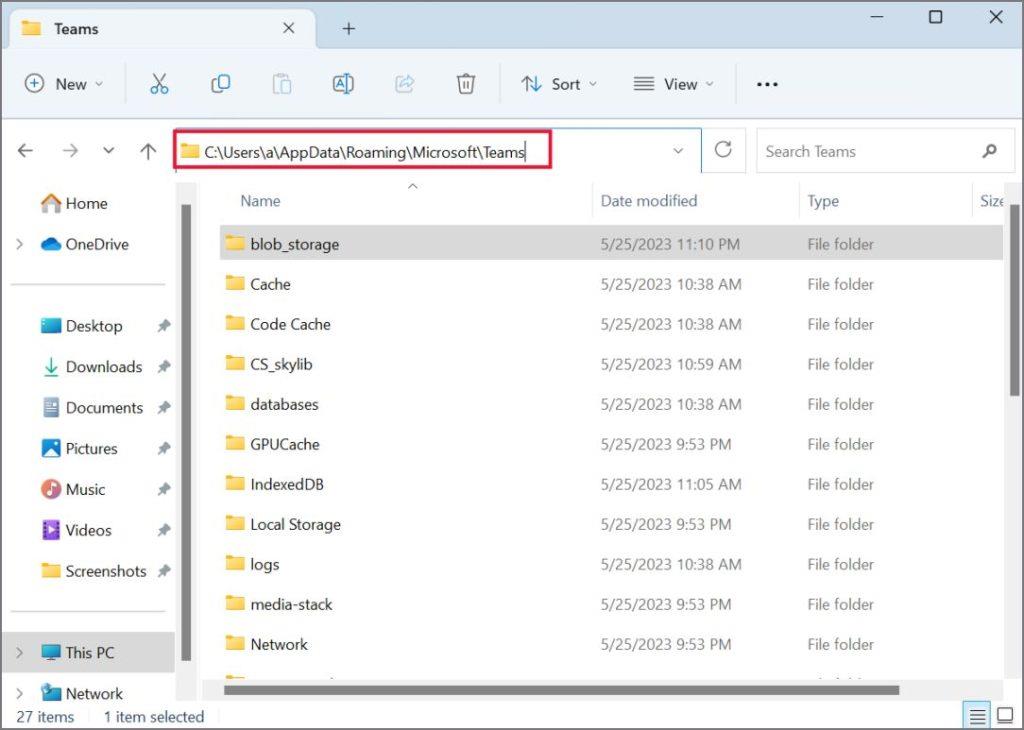
Task: Switch to details view icon in status bar
Action: (x=977, y=716)
